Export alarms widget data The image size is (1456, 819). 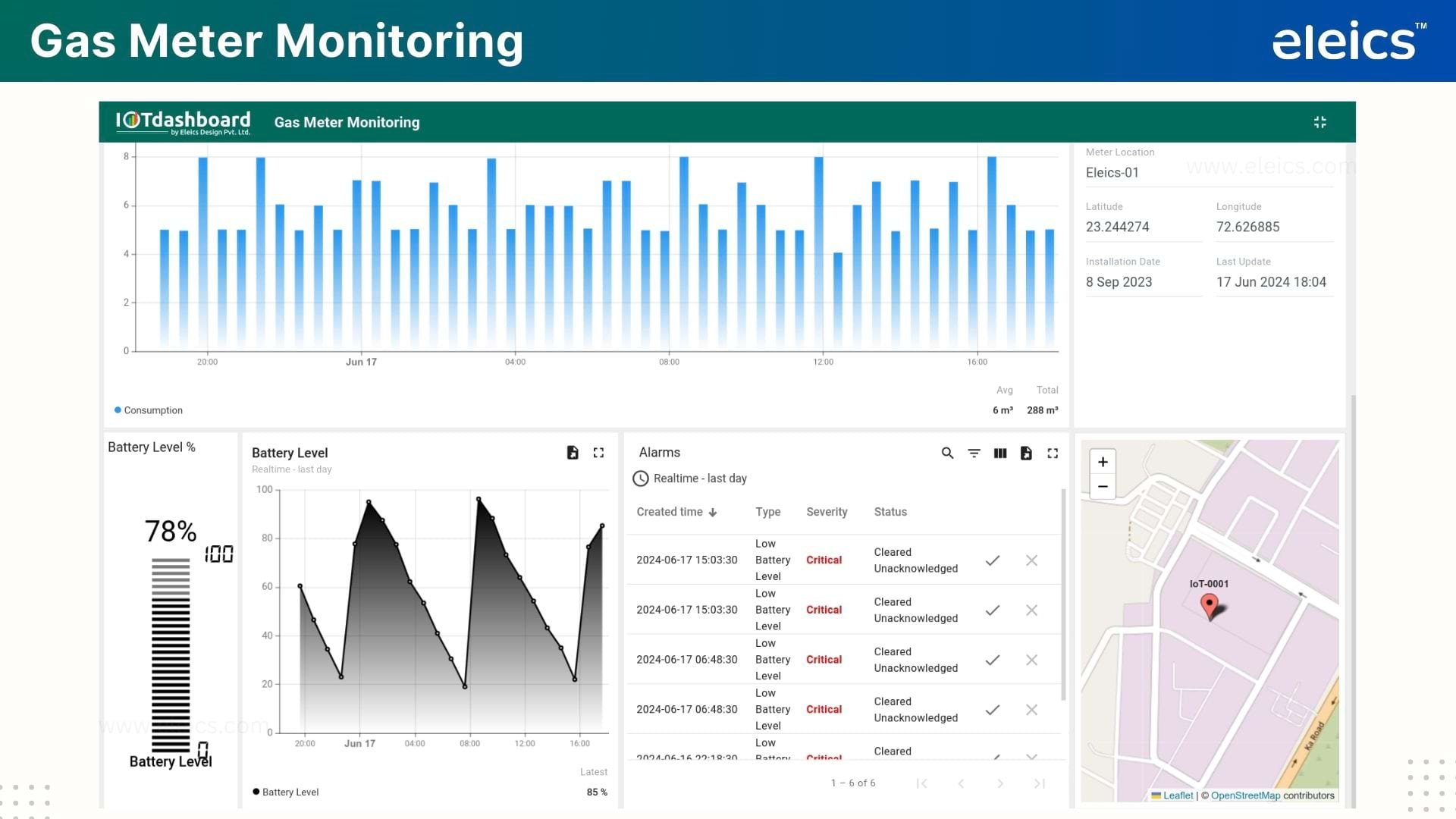click(1026, 453)
